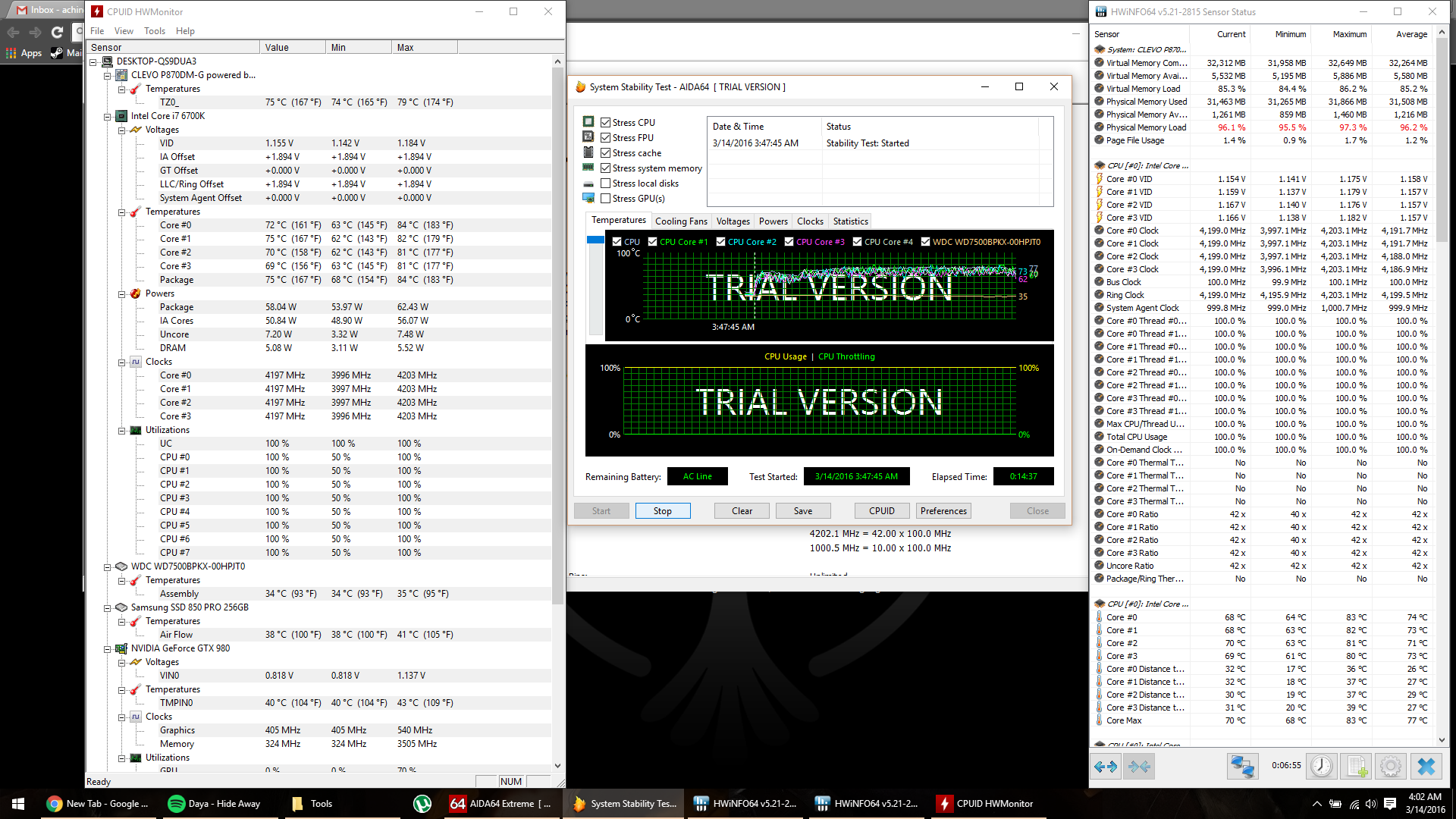
Task: Switch to Voltages tab in AIDA64
Action: coord(733,221)
